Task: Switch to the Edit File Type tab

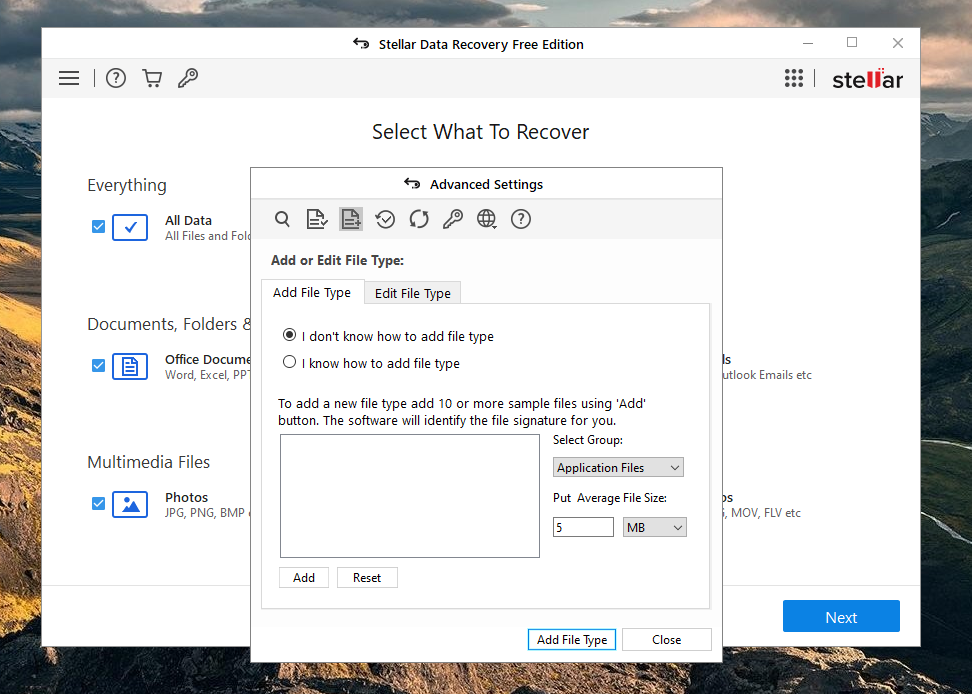Action: click(412, 293)
